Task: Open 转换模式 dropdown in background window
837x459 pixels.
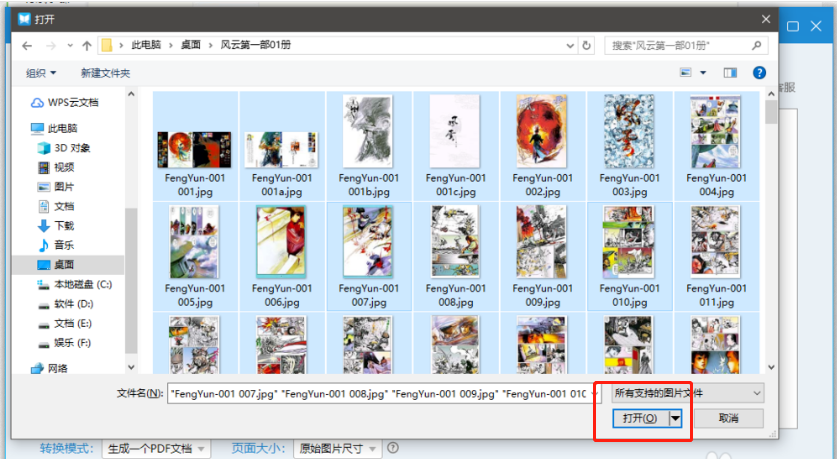Action: 156,449
